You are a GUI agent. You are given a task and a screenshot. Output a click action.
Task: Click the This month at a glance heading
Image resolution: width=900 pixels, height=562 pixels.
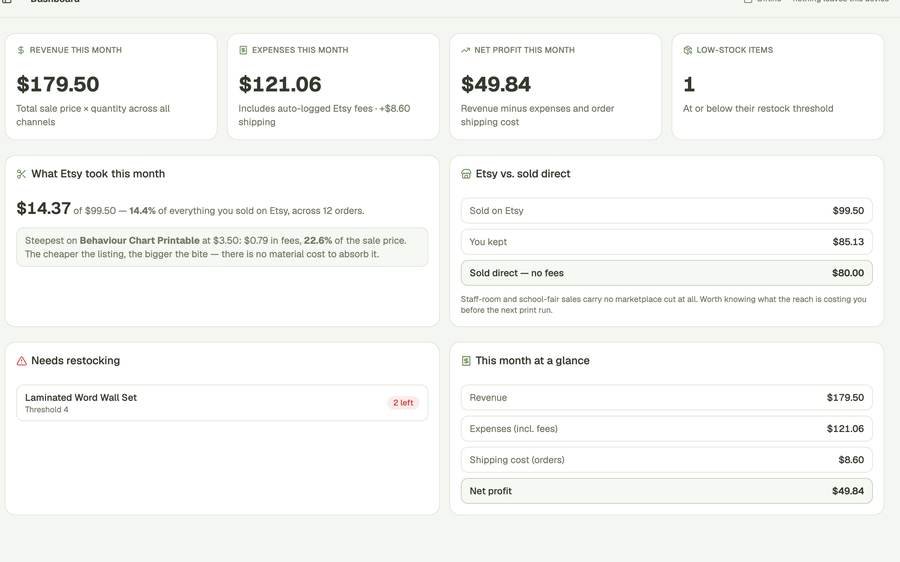pyautogui.click(x=533, y=361)
